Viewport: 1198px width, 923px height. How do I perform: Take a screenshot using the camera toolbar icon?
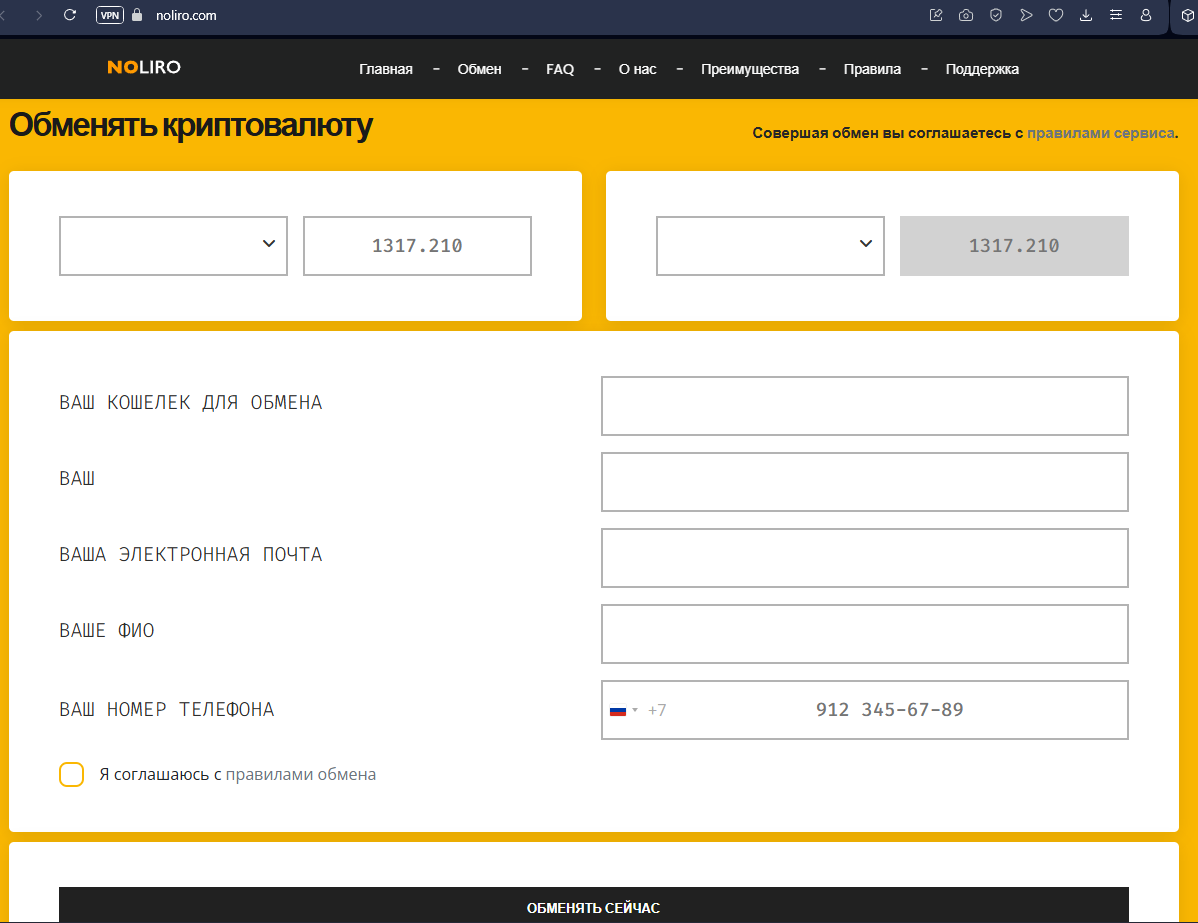(966, 15)
